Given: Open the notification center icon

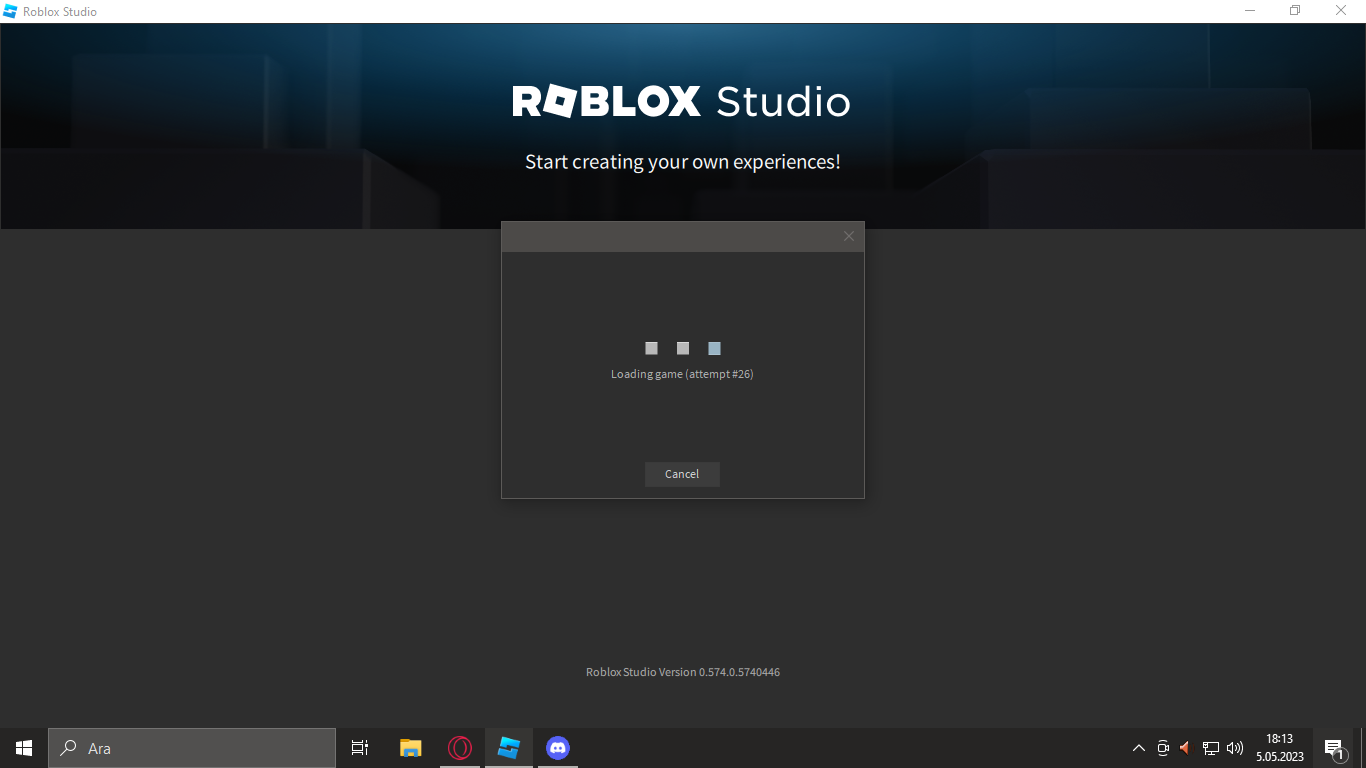Looking at the screenshot, I should pos(1334,748).
